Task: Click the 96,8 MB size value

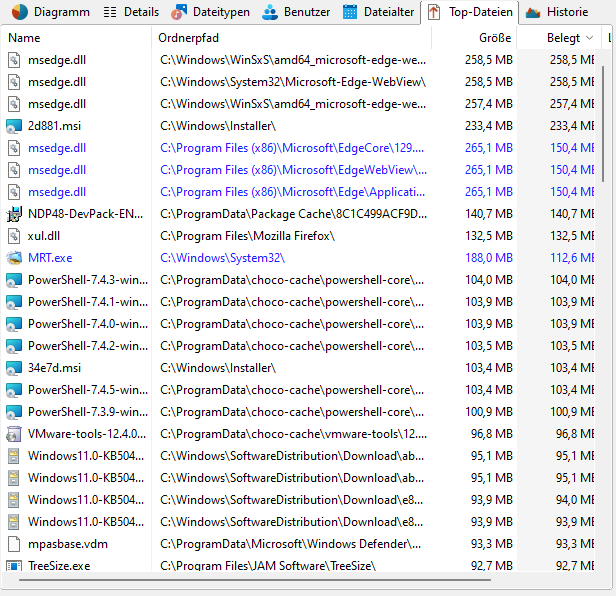Action: tap(492, 434)
